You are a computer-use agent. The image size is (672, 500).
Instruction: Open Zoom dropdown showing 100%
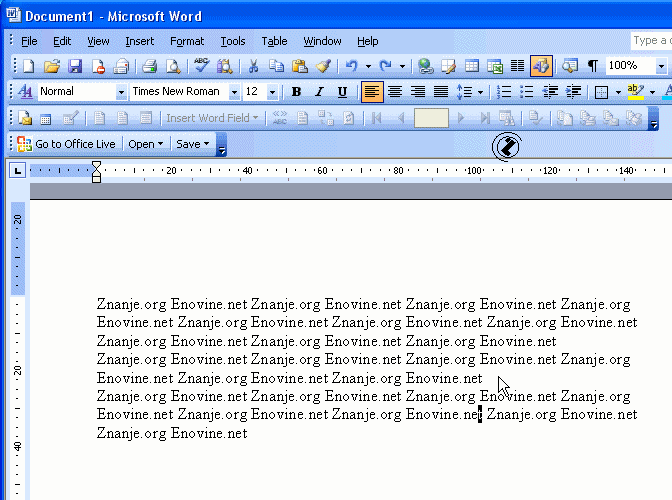point(661,66)
